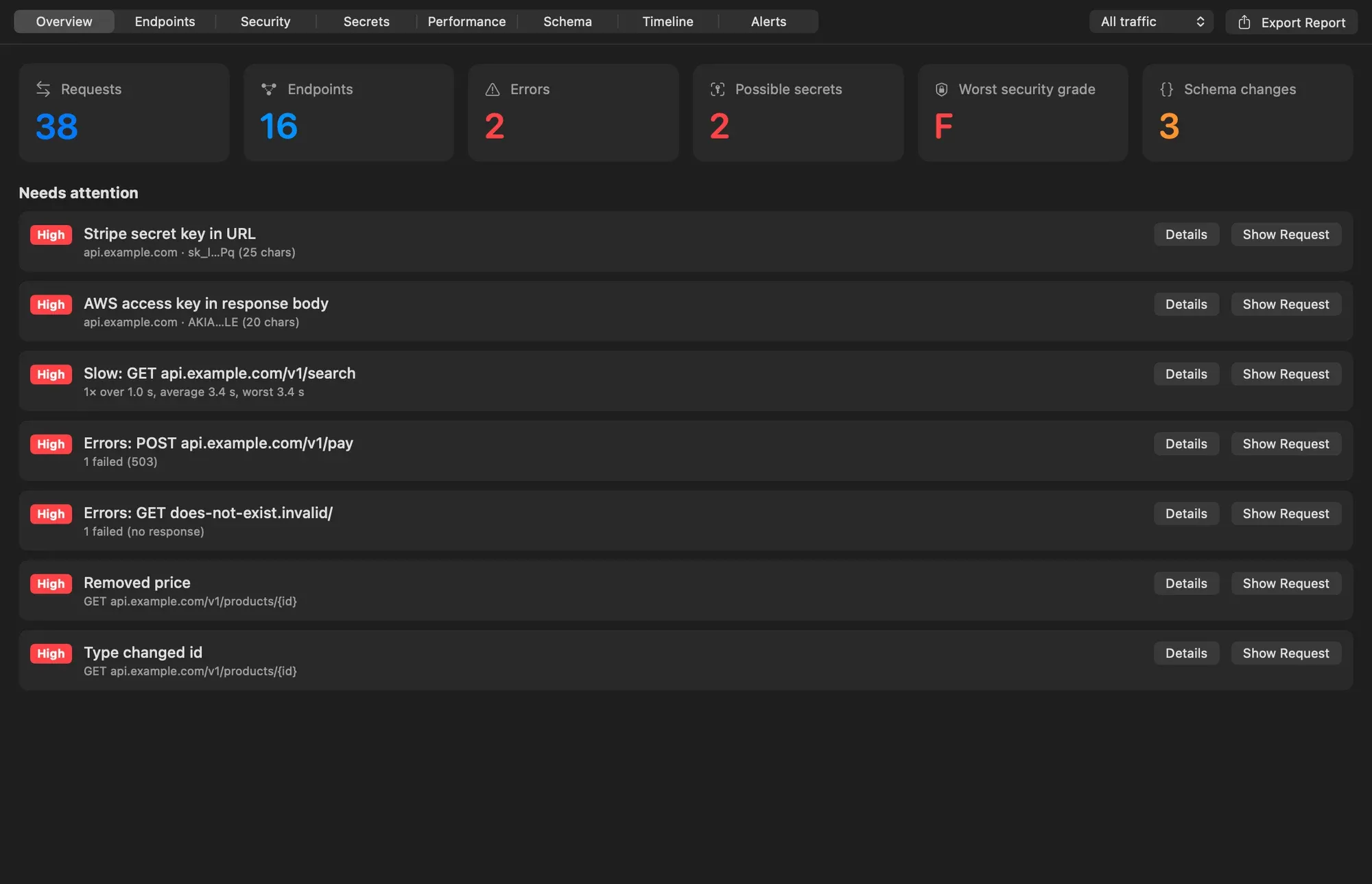Click High badge on Stripe secret key row
This screenshot has width=1372, height=884.
pyautogui.click(x=51, y=235)
